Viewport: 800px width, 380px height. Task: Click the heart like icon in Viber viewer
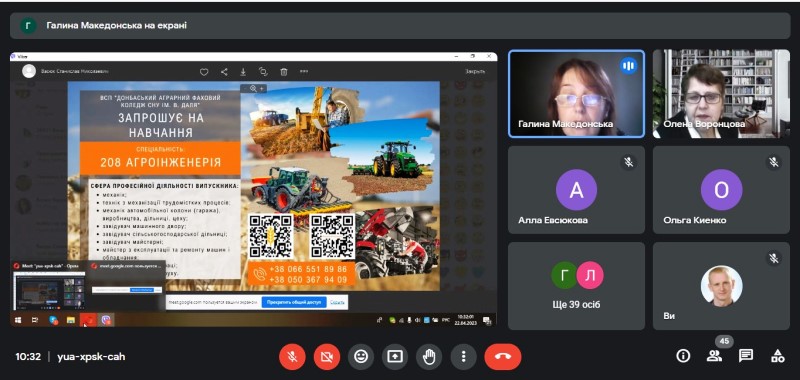tap(204, 72)
